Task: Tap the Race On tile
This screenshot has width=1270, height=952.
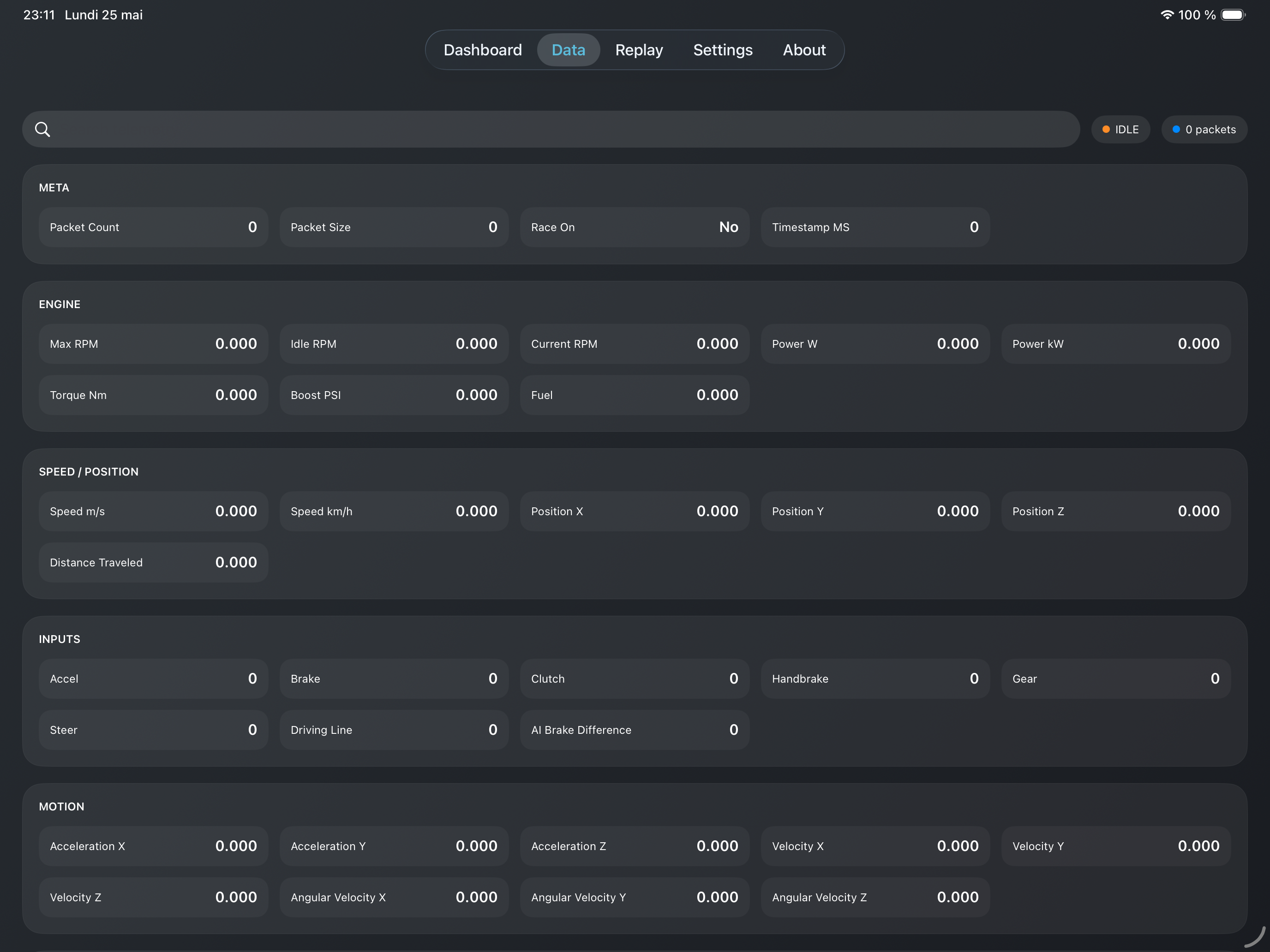Action: point(635,227)
